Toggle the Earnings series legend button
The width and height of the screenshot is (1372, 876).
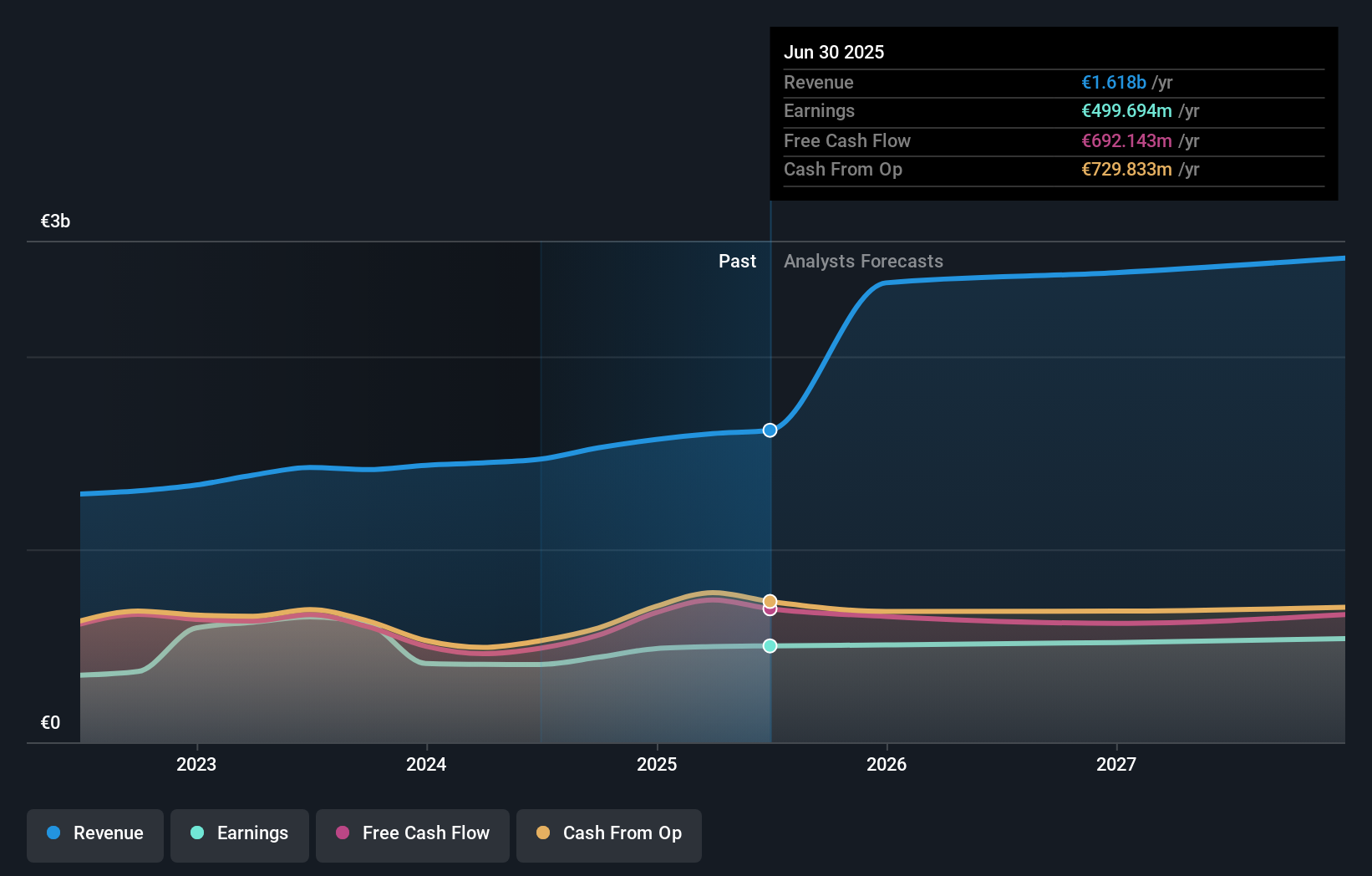point(240,835)
